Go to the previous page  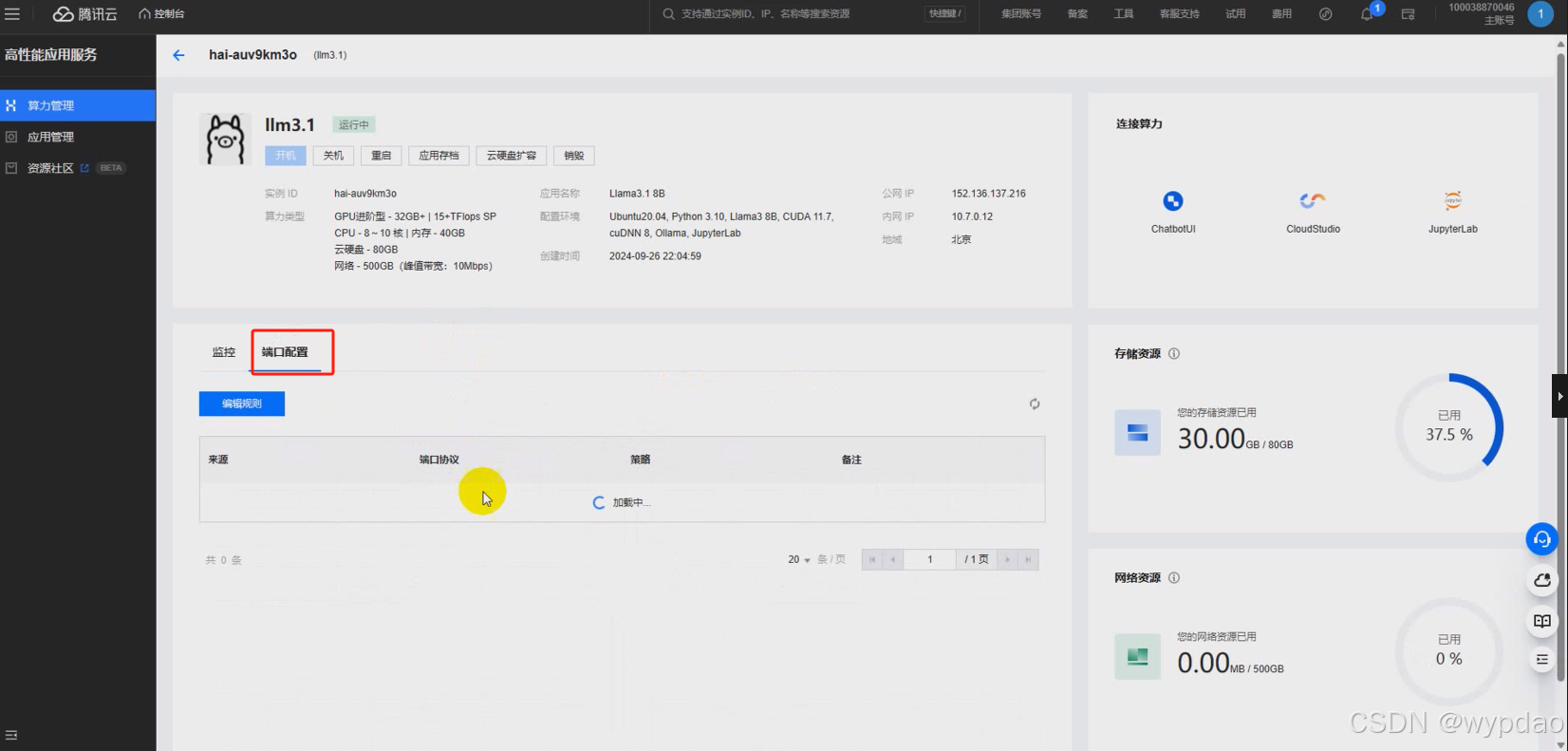(x=893, y=560)
